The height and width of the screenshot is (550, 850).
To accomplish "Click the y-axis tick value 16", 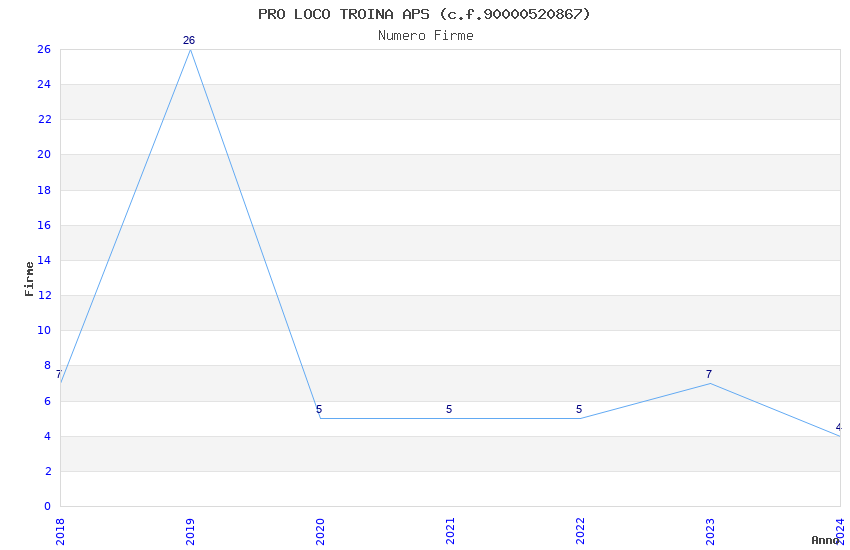I will [44, 225].
